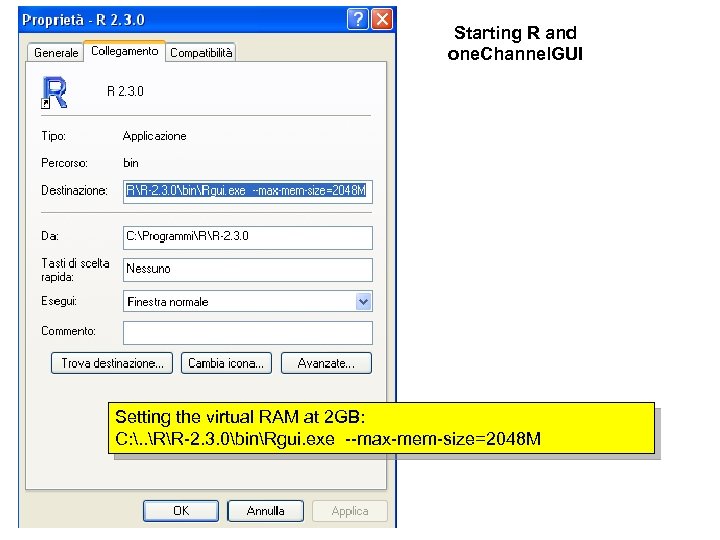Click the Esegui label
Image resolution: width=720 pixels, height=540 pixels.
59,301
